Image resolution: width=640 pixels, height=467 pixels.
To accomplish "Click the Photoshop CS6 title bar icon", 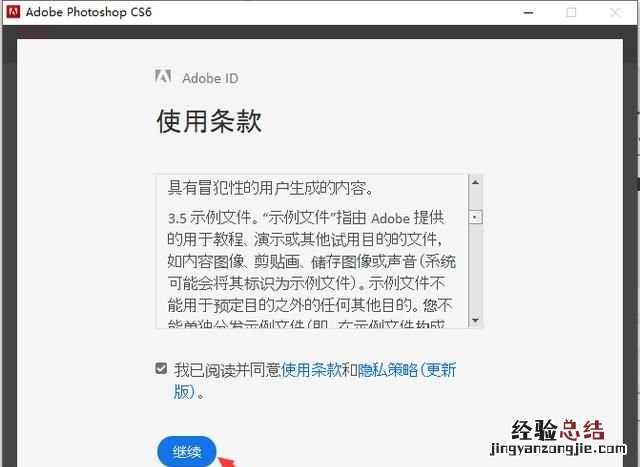I will tap(13, 12).
